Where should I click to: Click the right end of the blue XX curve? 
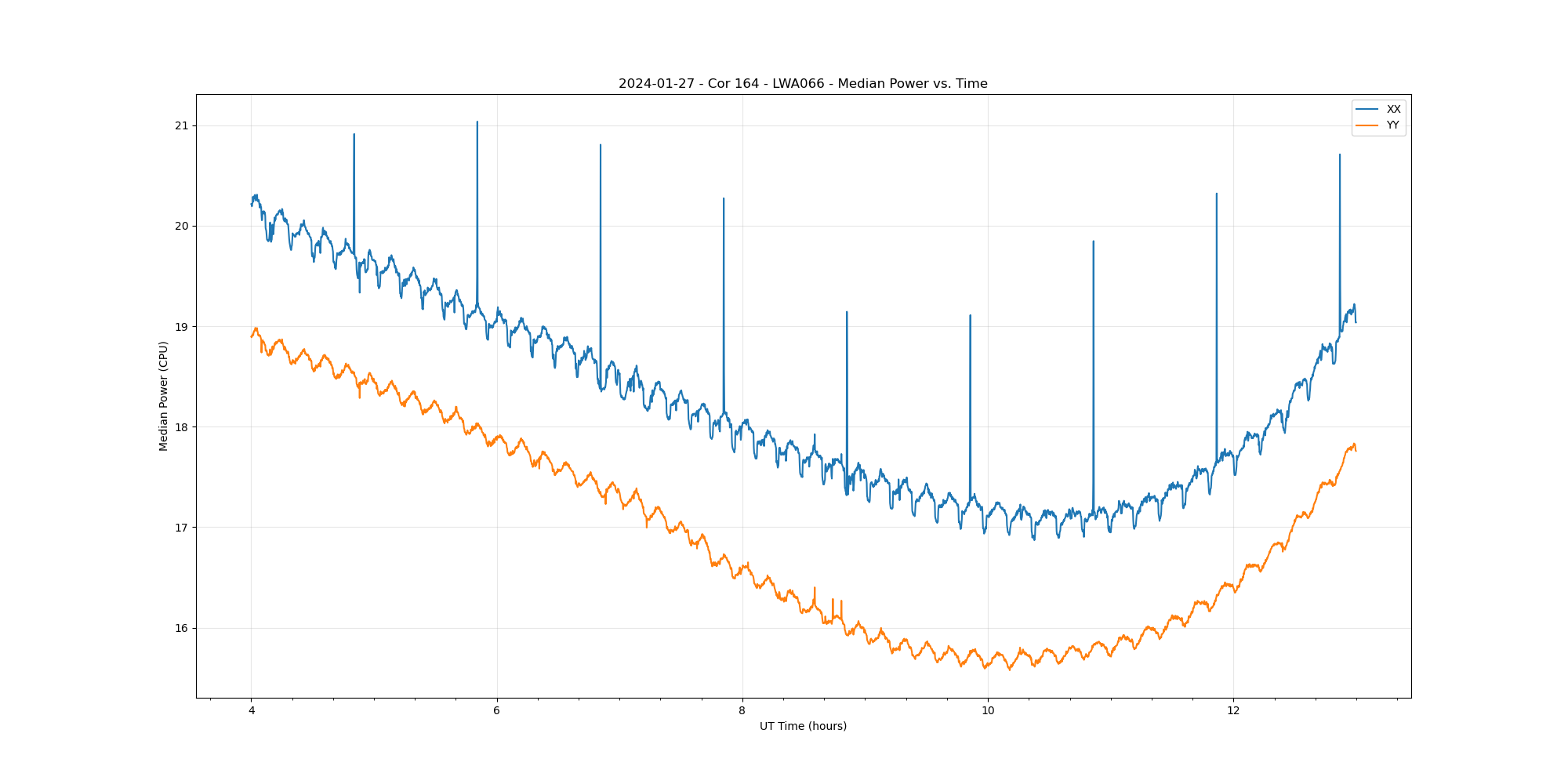tap(1356, 321)
